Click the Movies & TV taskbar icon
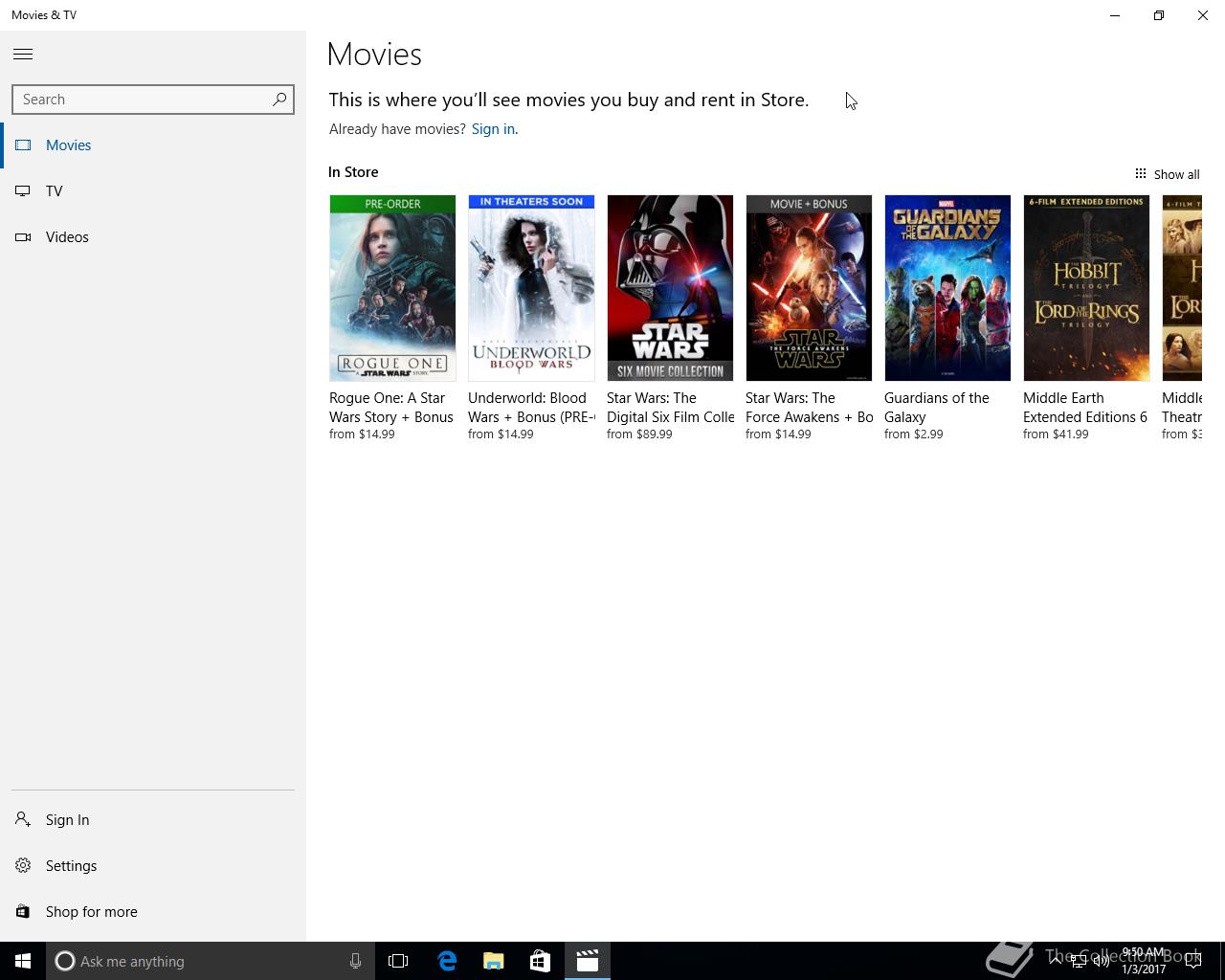 pyautogui.click(x=588, y=961)
